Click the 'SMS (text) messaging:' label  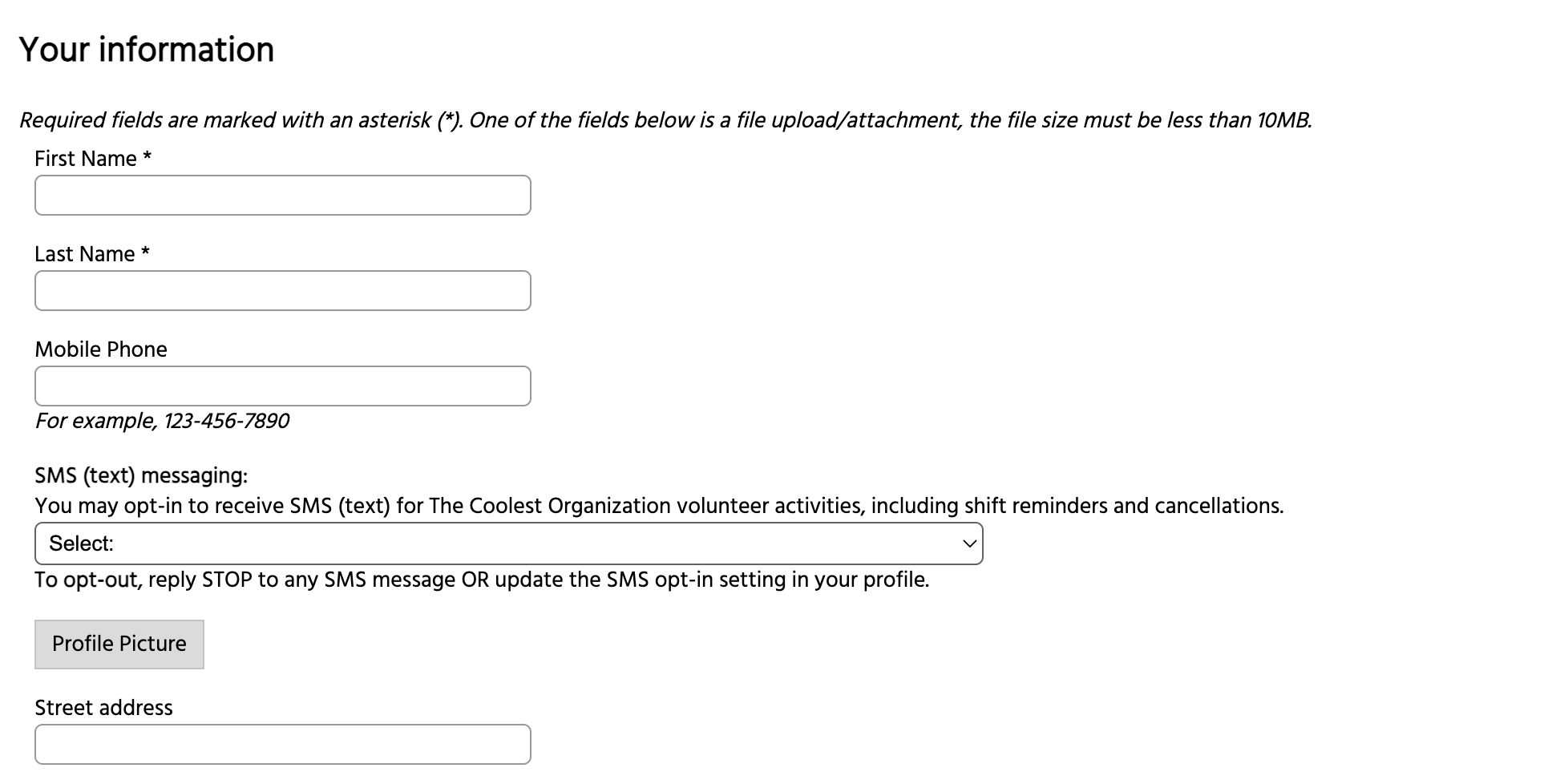(141, 475)
